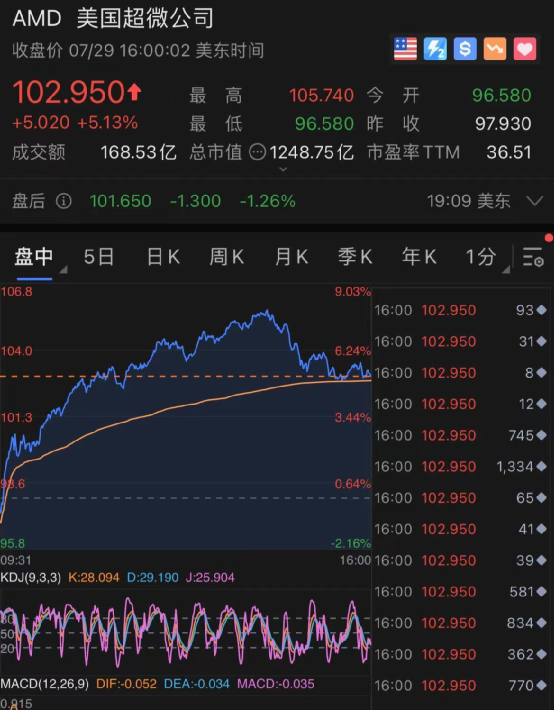
Task: Switch to the 日K tab
Action: [163, 257]
